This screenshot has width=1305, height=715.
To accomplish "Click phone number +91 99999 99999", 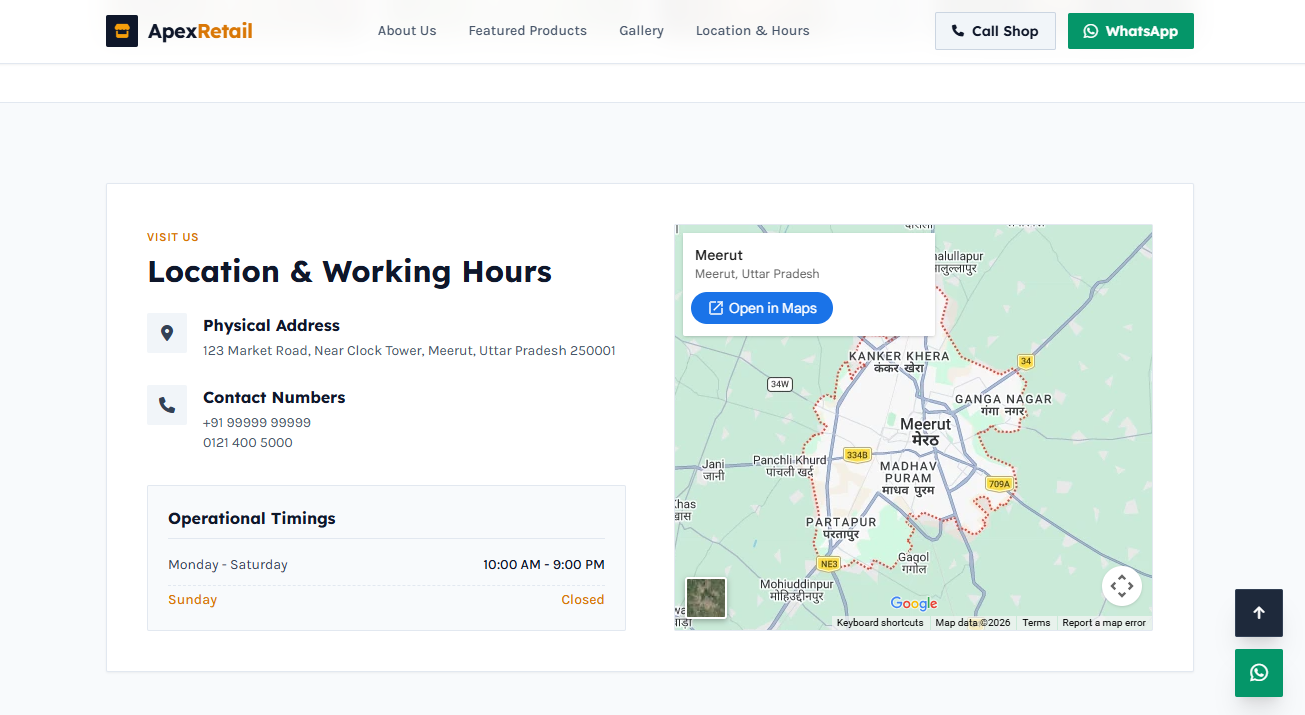I will pyautogui.click(x=257, y=423).
